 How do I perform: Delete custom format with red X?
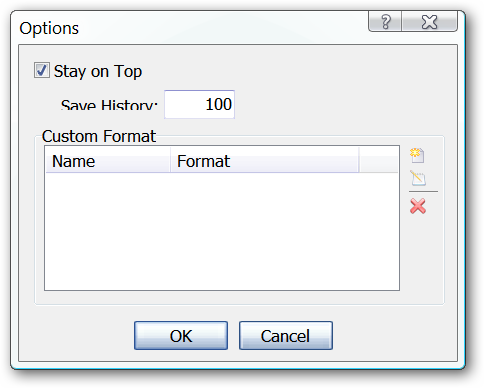click(418, 206)
